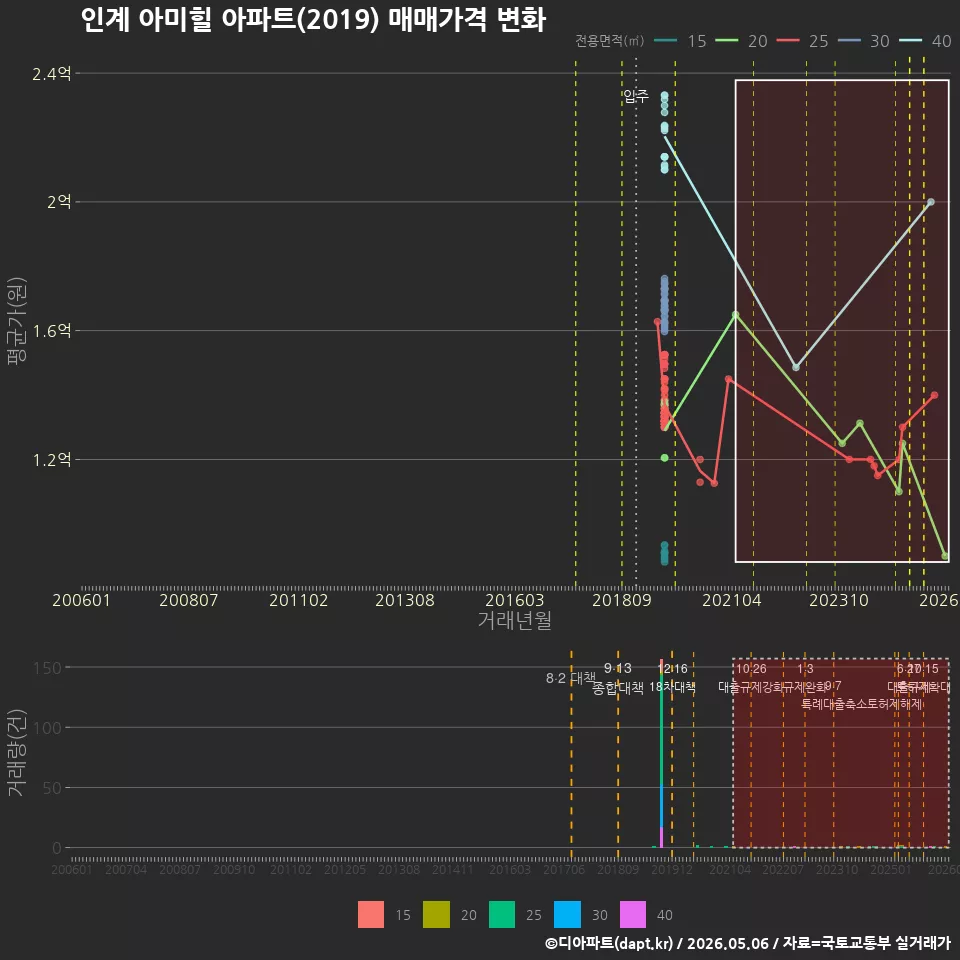The height and width of the screenshot is (960, 960).
Task: Click the chart title 인계 아미힐 아파트(2019) 매매가격 변화
Action: [x=313, y=19]
